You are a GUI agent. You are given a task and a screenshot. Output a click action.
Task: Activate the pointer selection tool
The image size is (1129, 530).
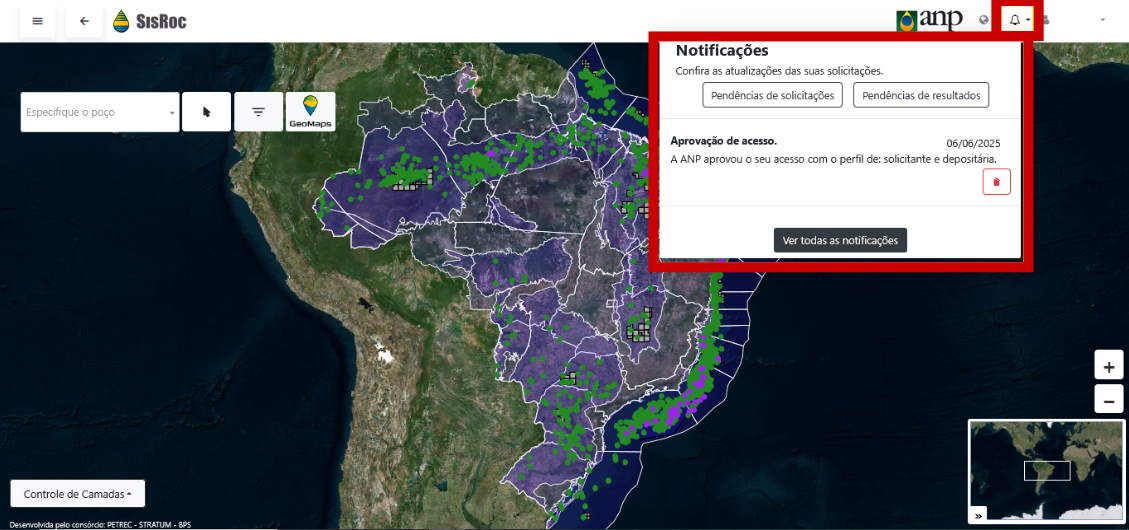(207, 112)
